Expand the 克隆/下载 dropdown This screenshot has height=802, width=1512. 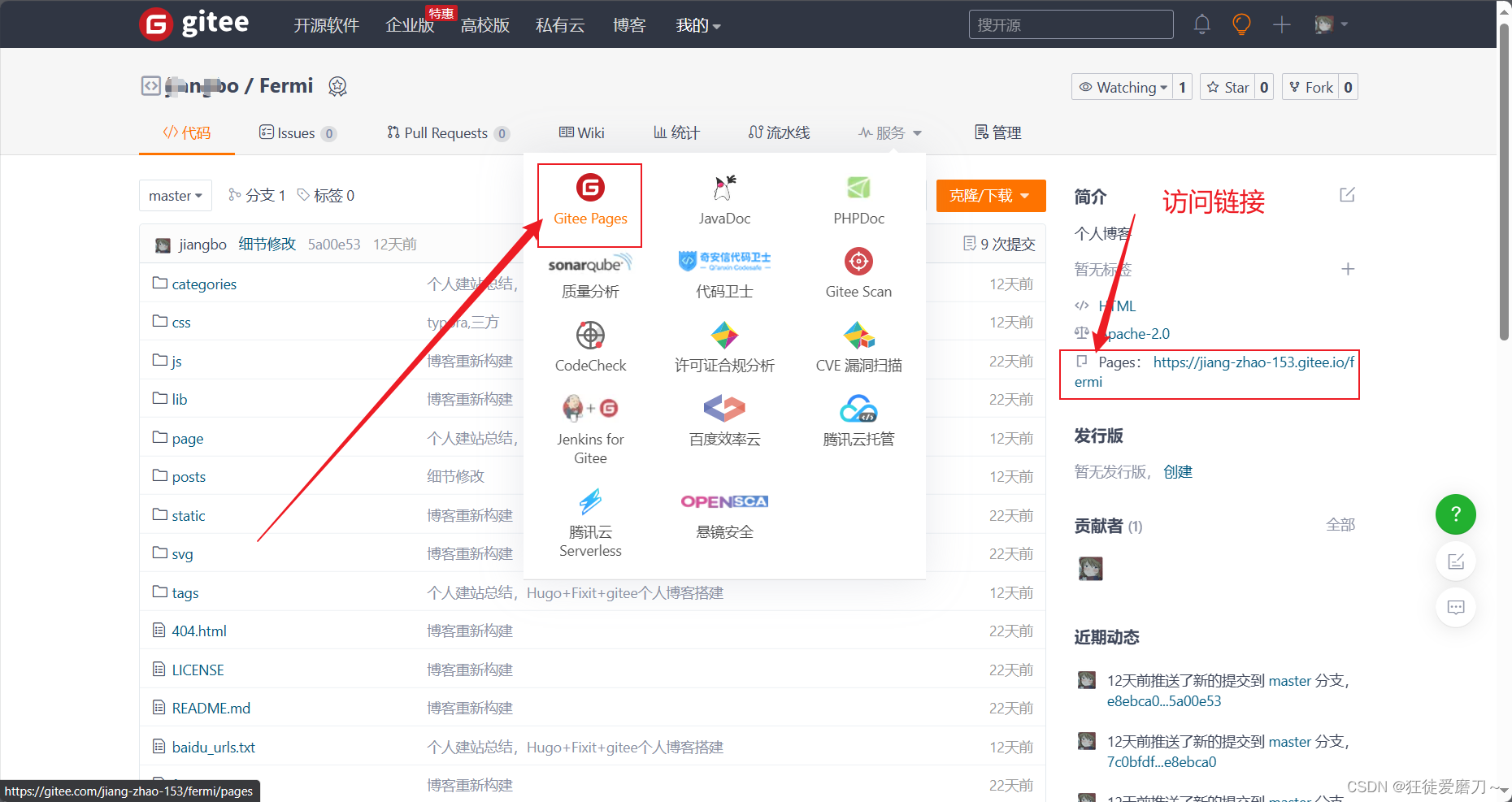(990, 196)
